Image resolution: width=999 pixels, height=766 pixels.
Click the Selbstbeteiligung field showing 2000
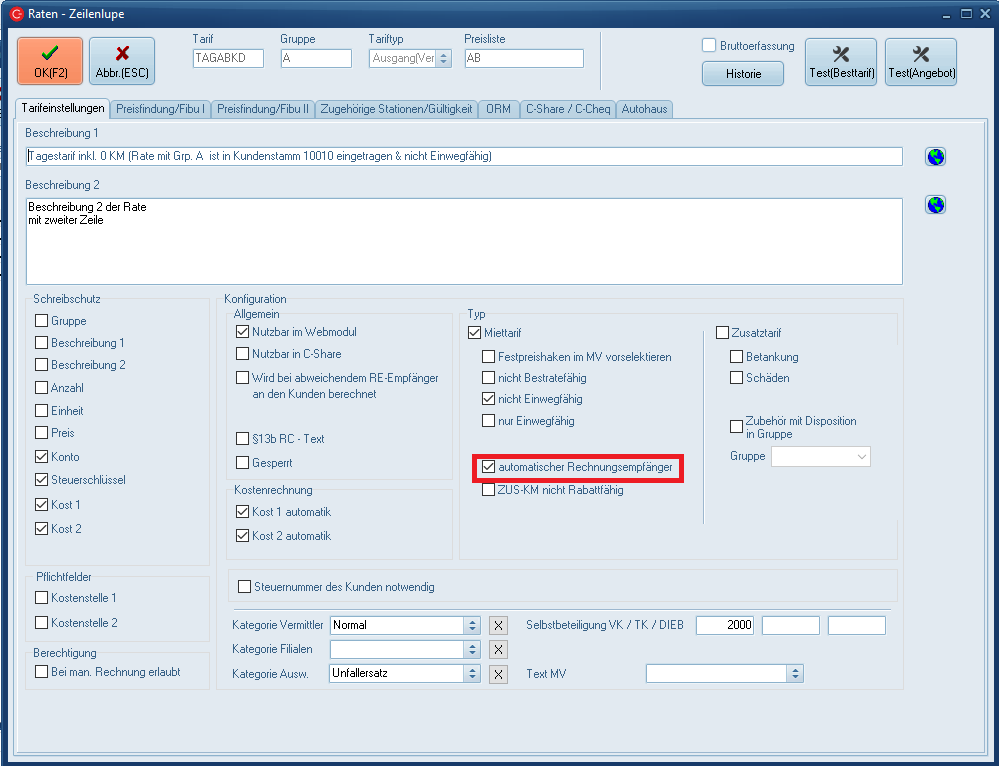pos(725,626)
